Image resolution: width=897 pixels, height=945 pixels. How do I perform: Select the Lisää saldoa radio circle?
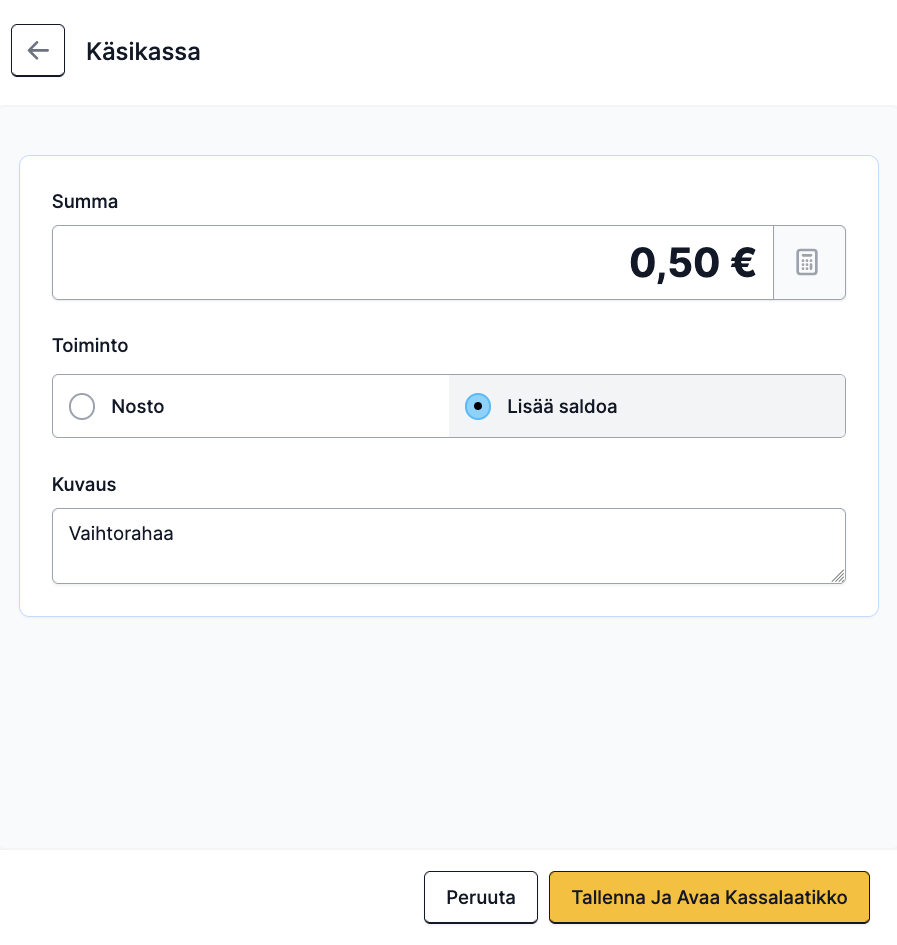click(x=478, y=406)
